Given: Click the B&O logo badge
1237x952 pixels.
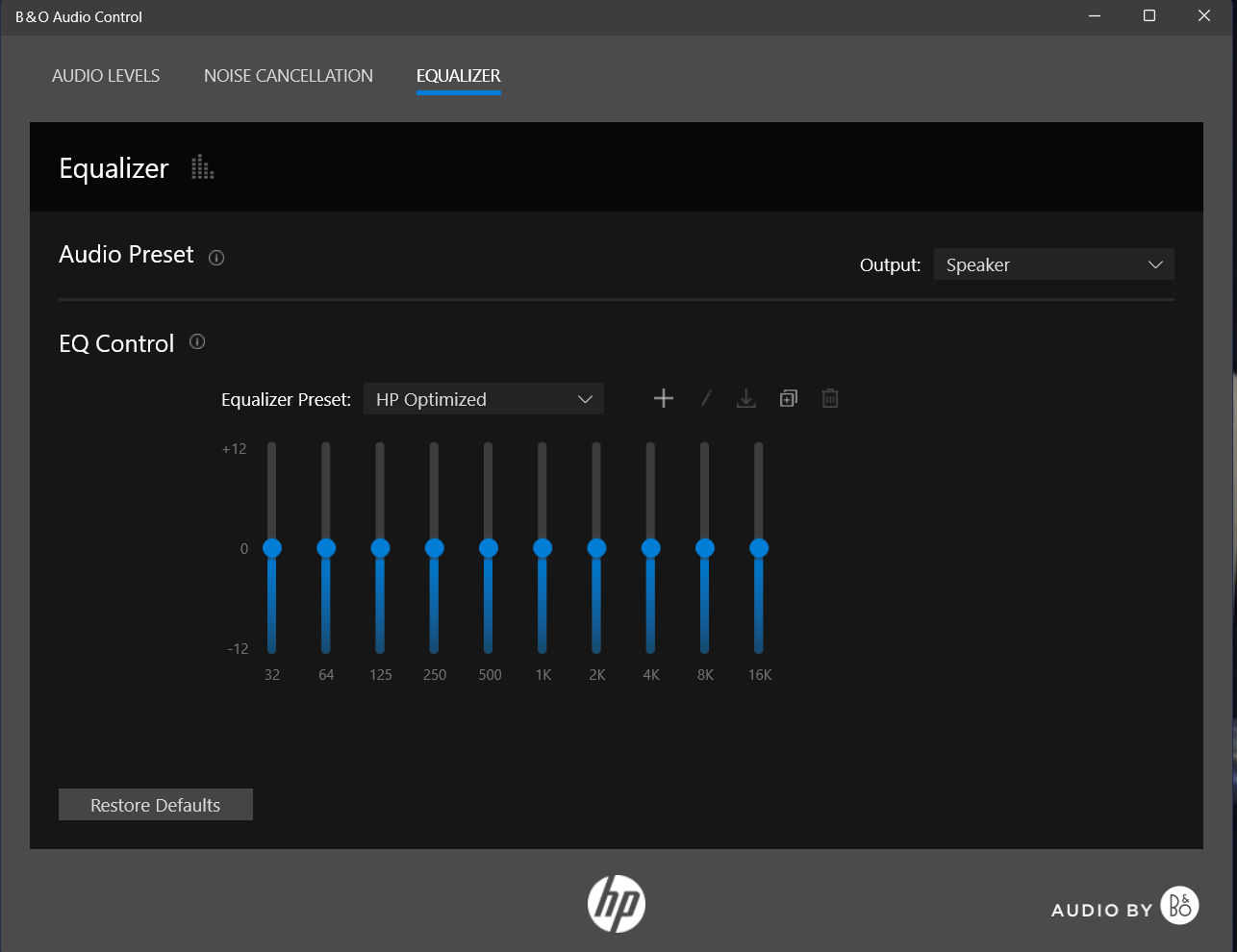Looking at the screenshot, I should point(1180,905).
